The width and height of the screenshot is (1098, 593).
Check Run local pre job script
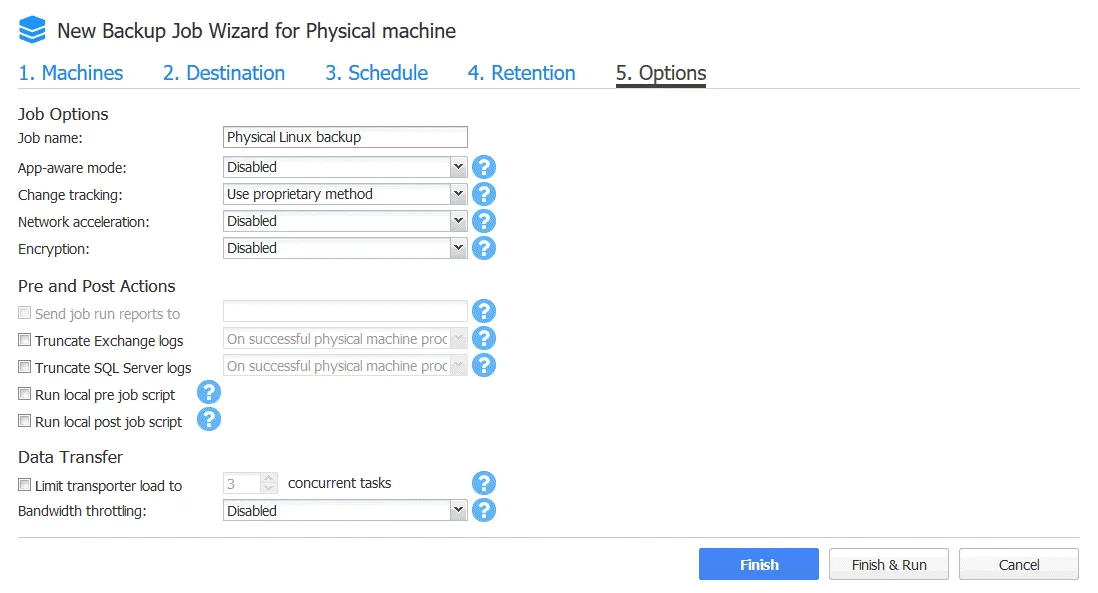tap(25, 395)
